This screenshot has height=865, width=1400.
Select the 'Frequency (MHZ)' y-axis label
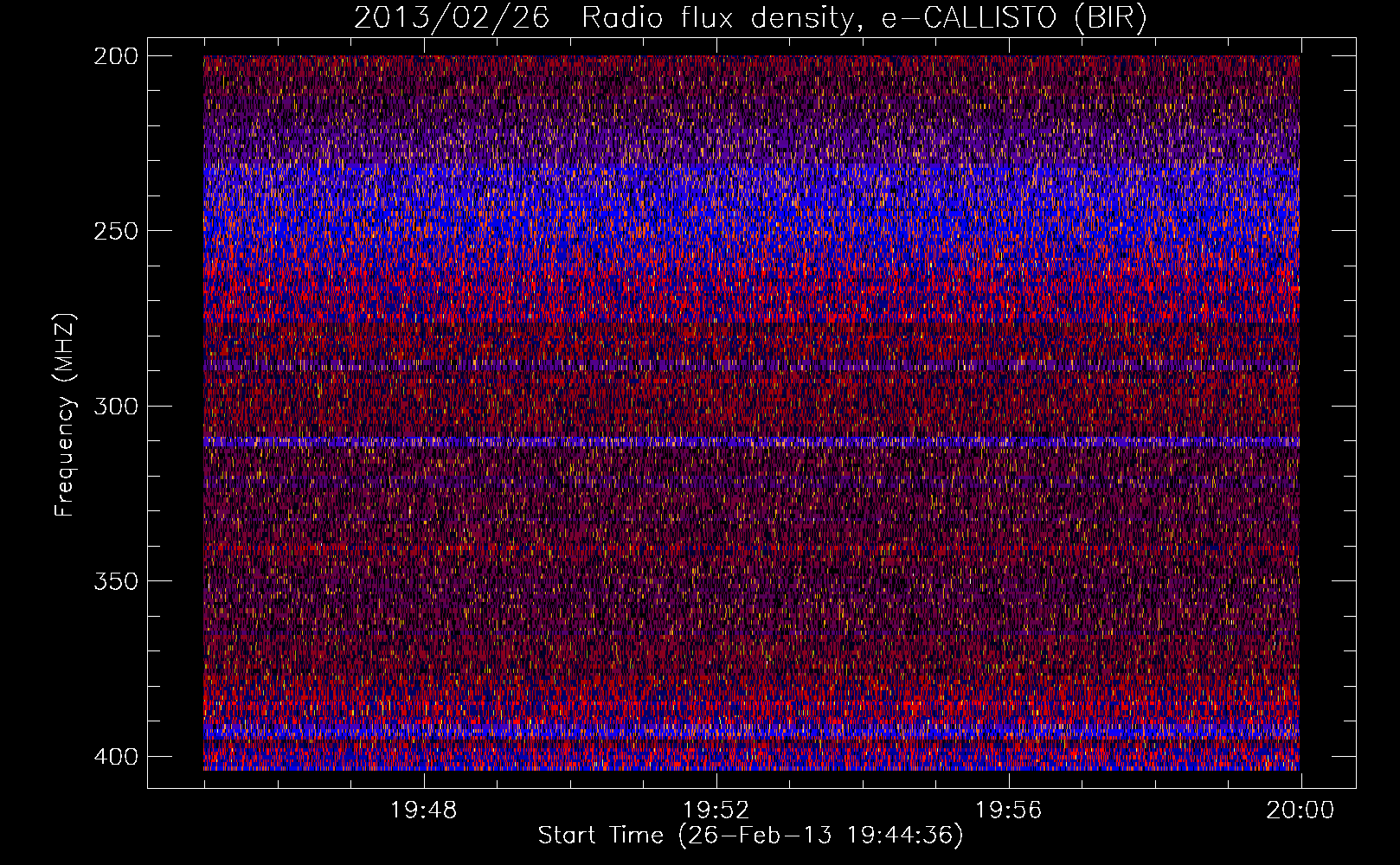(x=65, y=415)
